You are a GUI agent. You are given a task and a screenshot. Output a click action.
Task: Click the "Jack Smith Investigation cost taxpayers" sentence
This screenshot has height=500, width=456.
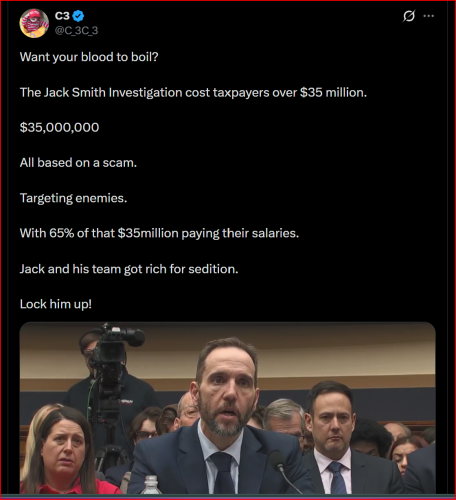(x=193, y=92)
